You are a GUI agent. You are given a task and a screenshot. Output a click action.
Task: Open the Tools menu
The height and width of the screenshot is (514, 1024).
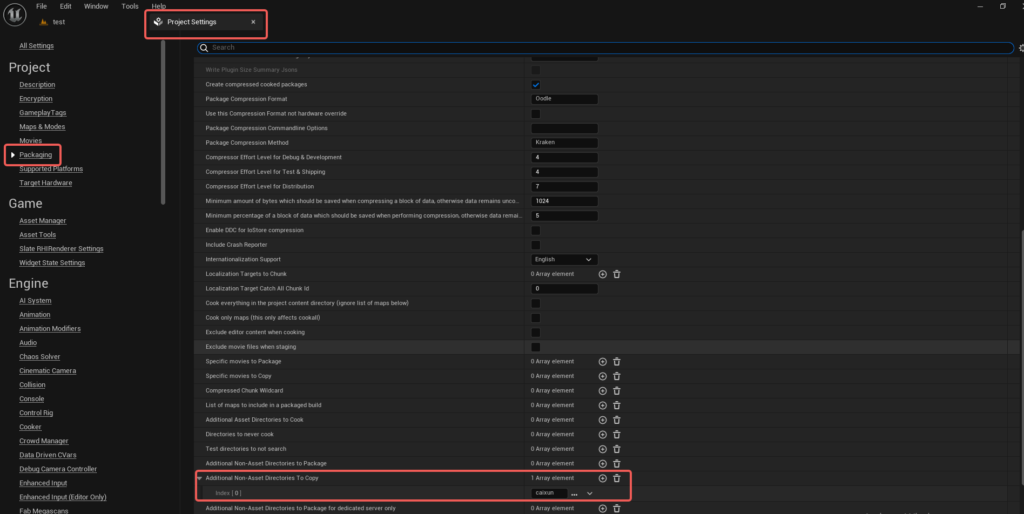pyautogui.click(x=130, y=6)
